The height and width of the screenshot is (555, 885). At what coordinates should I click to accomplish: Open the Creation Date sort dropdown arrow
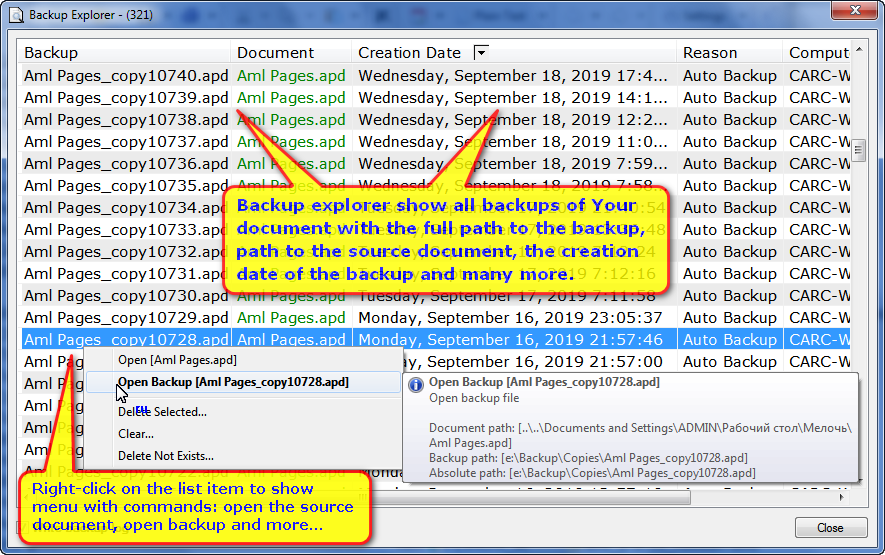tap(481, 53)
